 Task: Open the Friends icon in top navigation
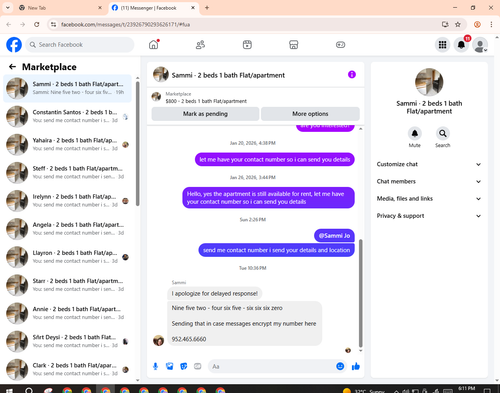pos(200,45)
